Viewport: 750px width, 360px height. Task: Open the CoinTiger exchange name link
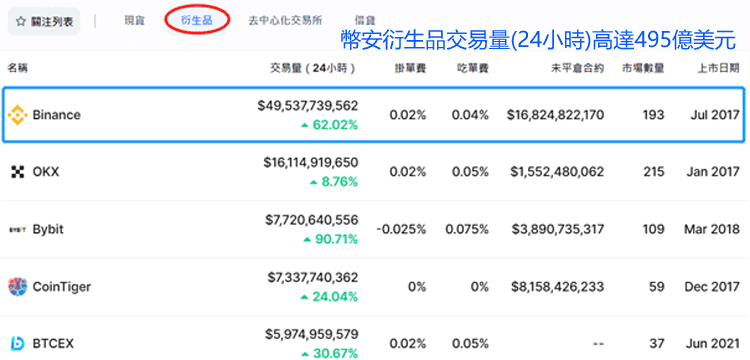pyautogui.click(x=62, y=287)
